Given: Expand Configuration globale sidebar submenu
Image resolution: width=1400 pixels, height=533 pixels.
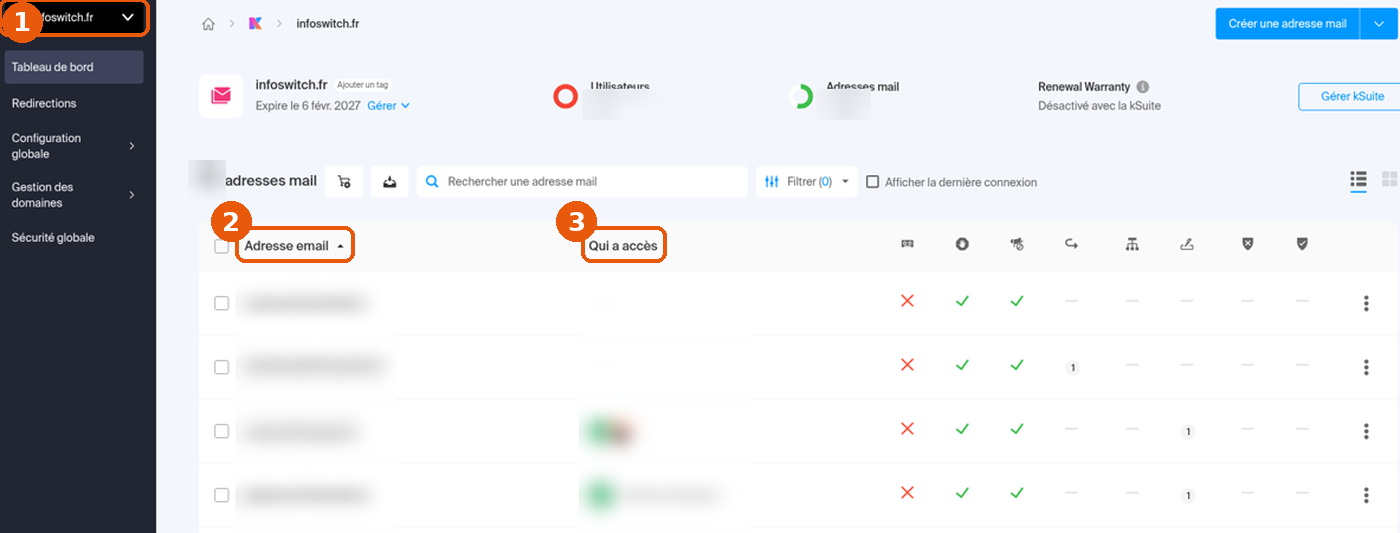Looking at the screenshot, I should (72, 146).
